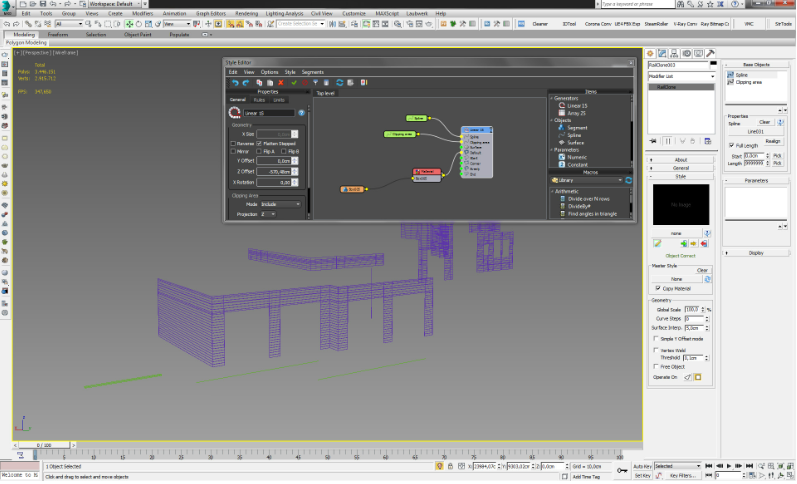Open the Selected key mode dropdown
Viewport: 797px width, 484px height.
pos(678,466)
